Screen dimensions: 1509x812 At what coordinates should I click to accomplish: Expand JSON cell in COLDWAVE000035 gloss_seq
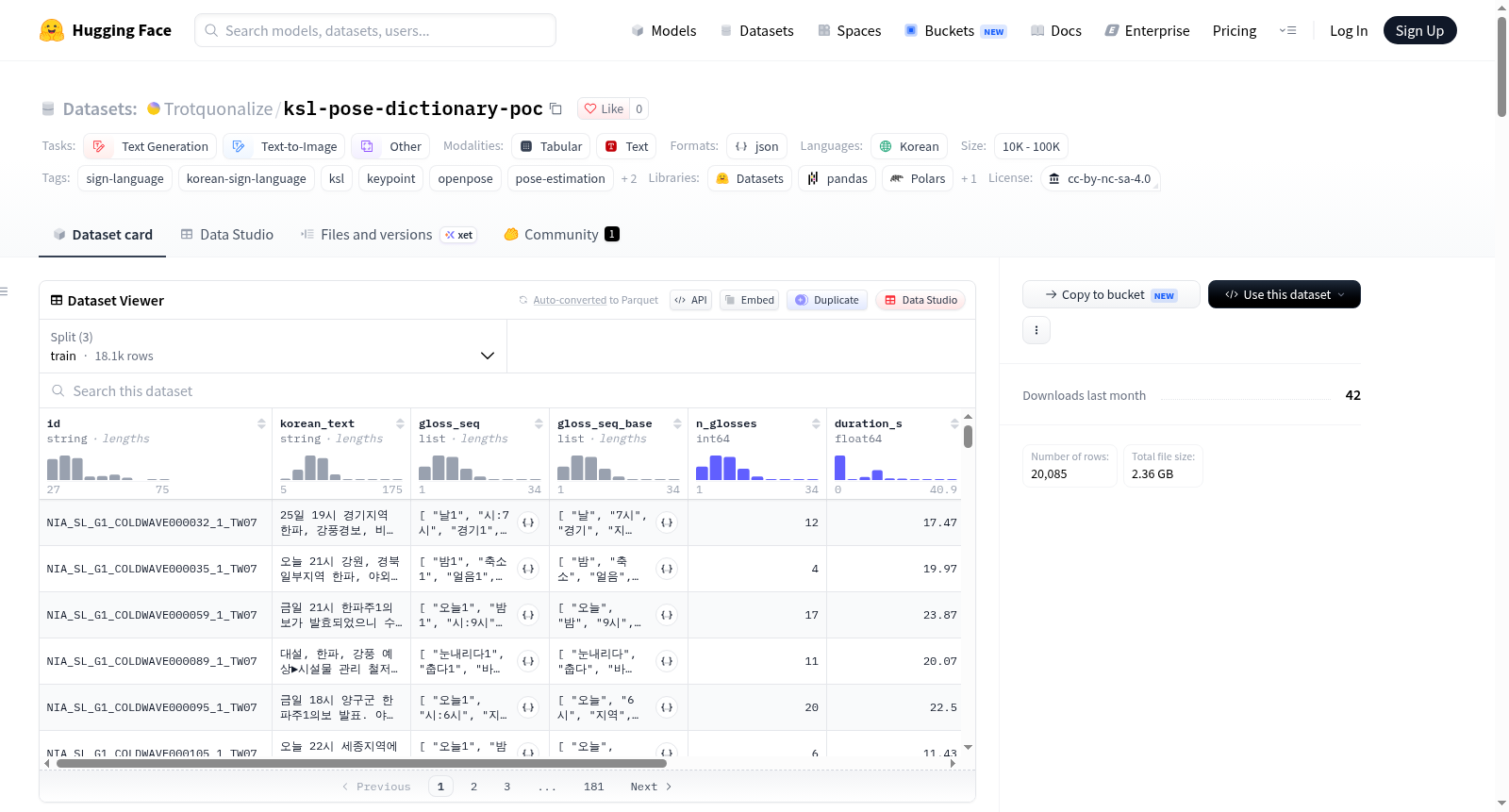click(528, 569)
